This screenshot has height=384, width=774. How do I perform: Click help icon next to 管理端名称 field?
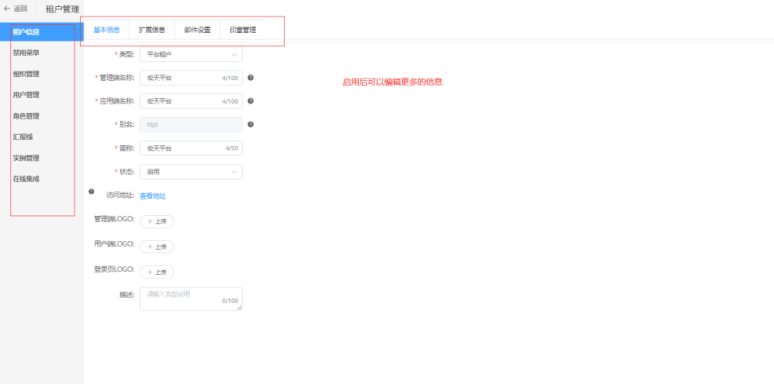[x=251, y=77]
